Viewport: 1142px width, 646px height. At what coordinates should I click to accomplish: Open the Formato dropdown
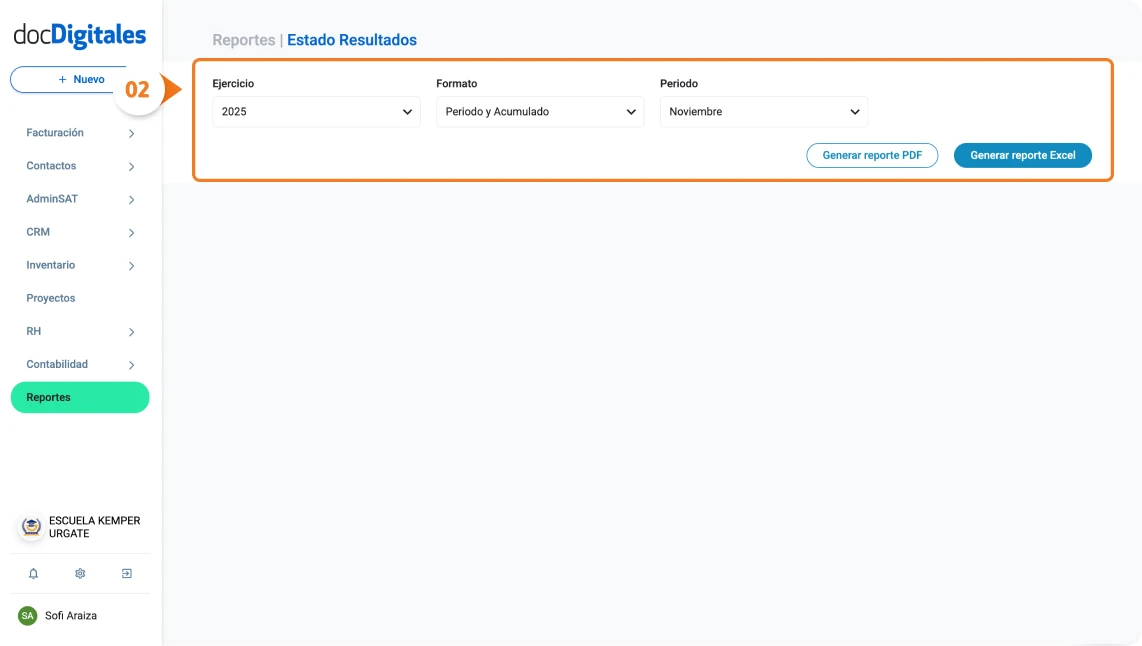coord(539,112)
